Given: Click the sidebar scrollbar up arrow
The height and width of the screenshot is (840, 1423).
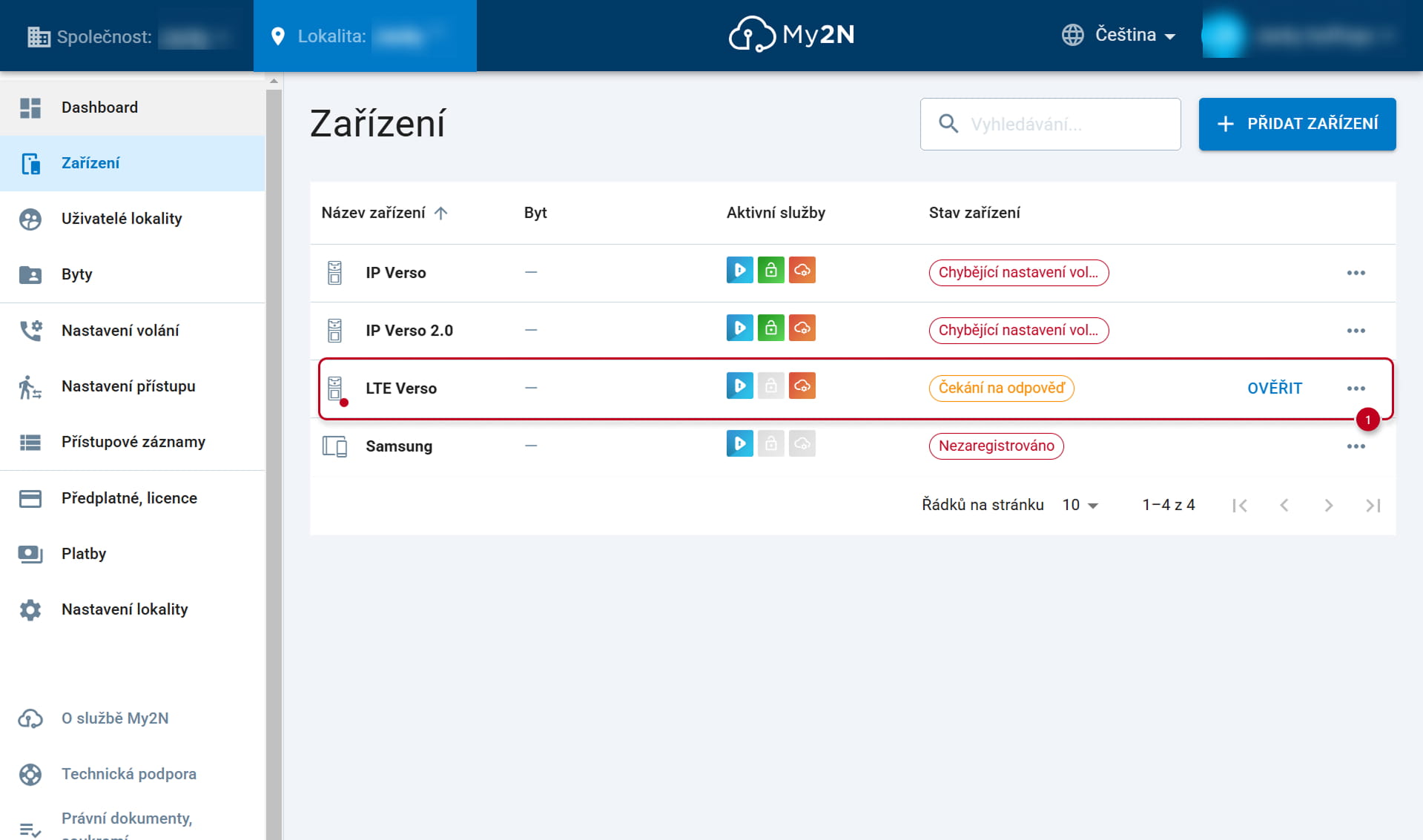Looking at the screenshot, I should point(274,81).
